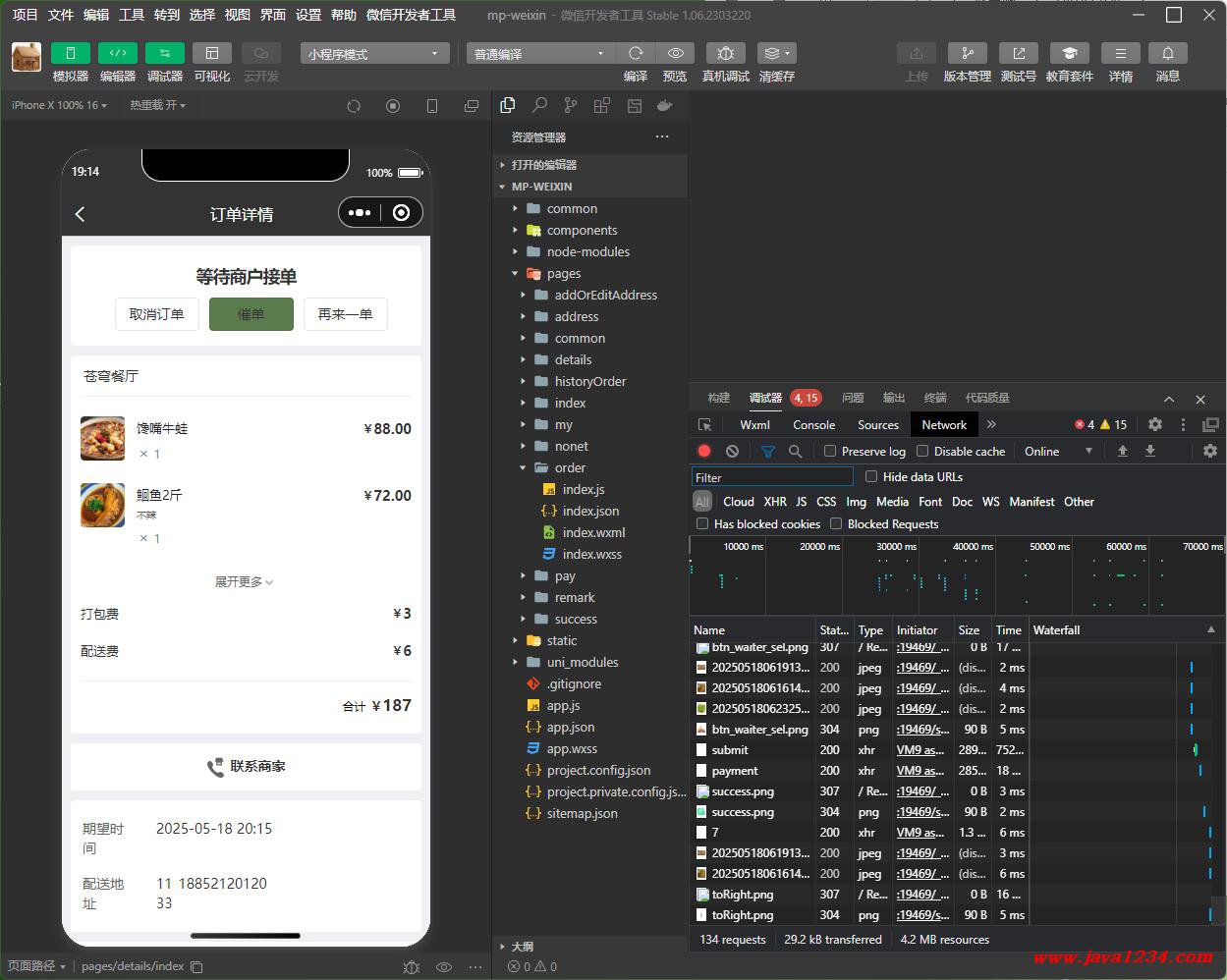
Task: Open network search magnifier icon
Action: click(x=796, y=452)
